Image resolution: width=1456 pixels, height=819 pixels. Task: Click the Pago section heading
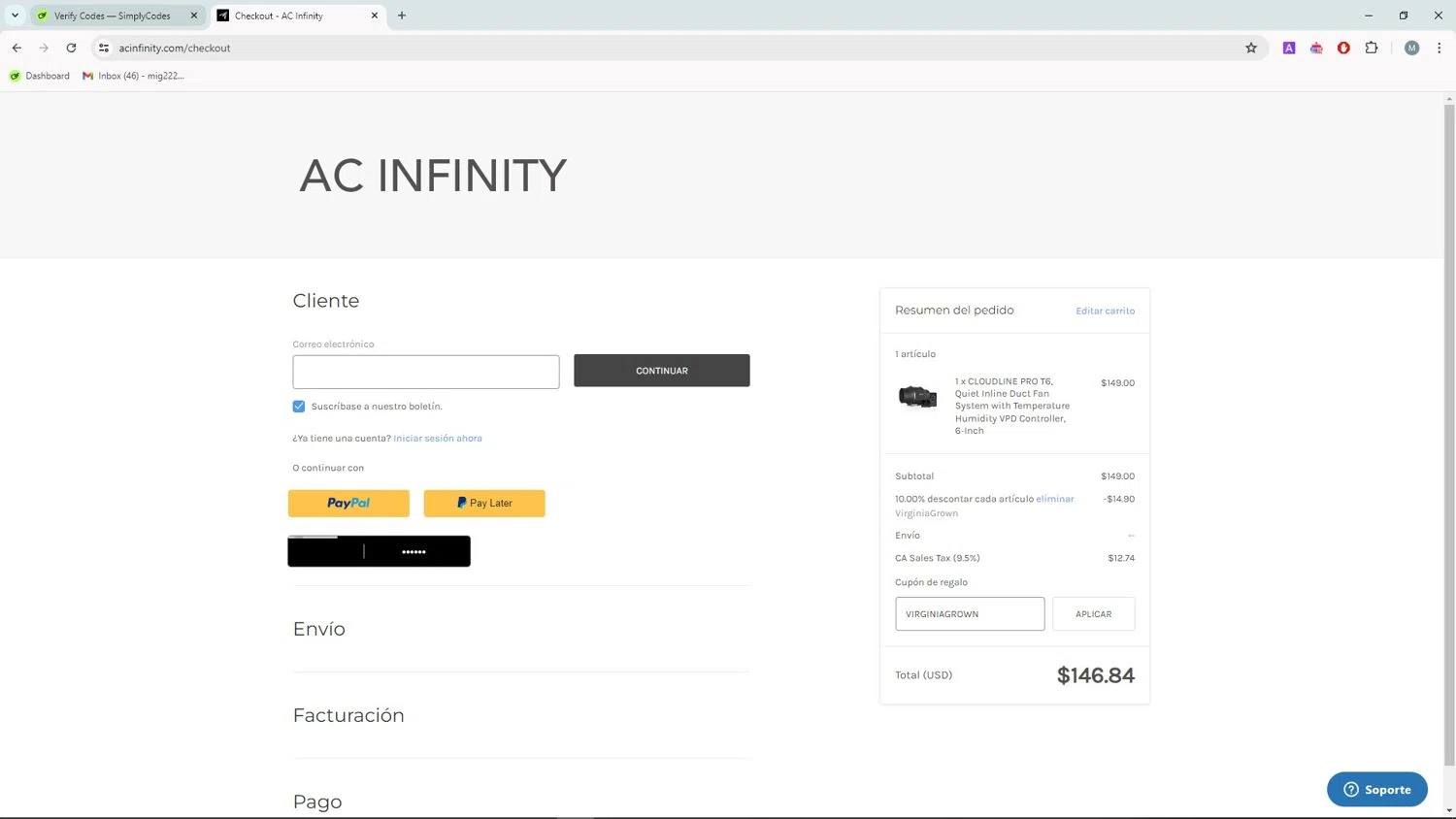tap(317, 802)
